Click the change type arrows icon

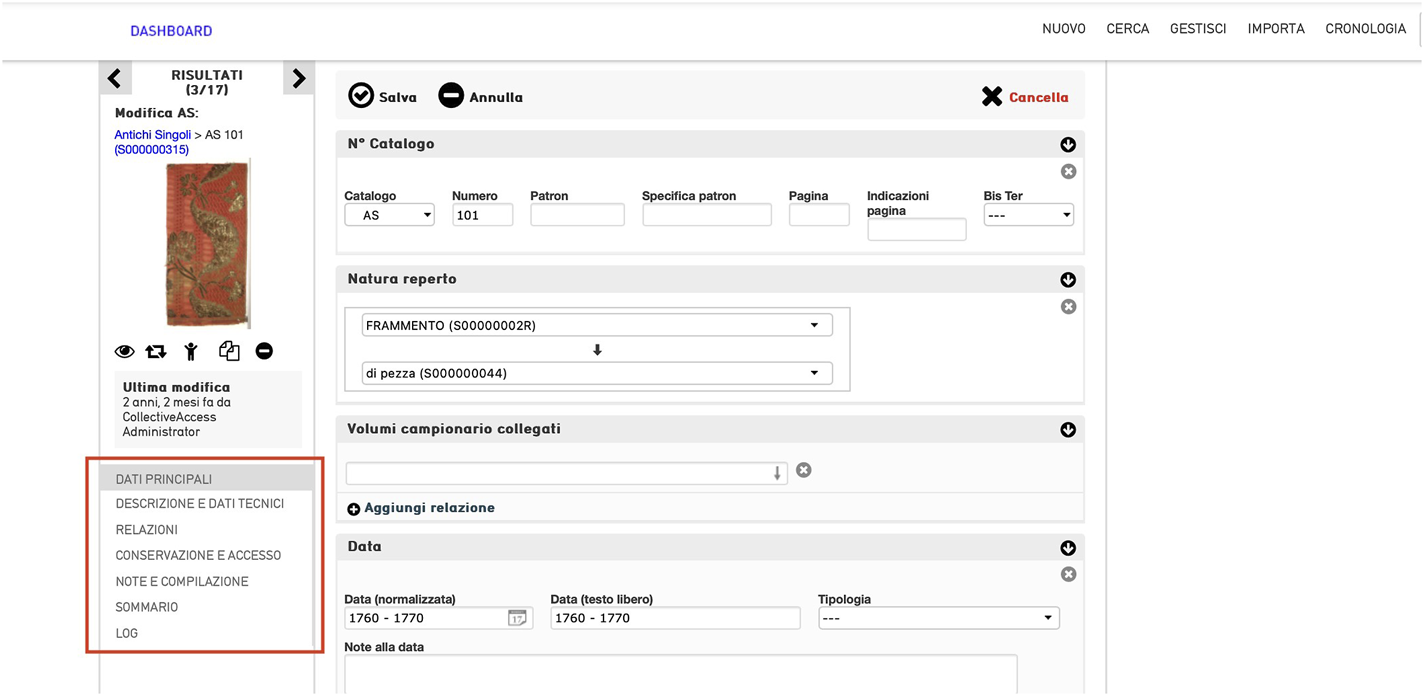(x=156, y=352)
